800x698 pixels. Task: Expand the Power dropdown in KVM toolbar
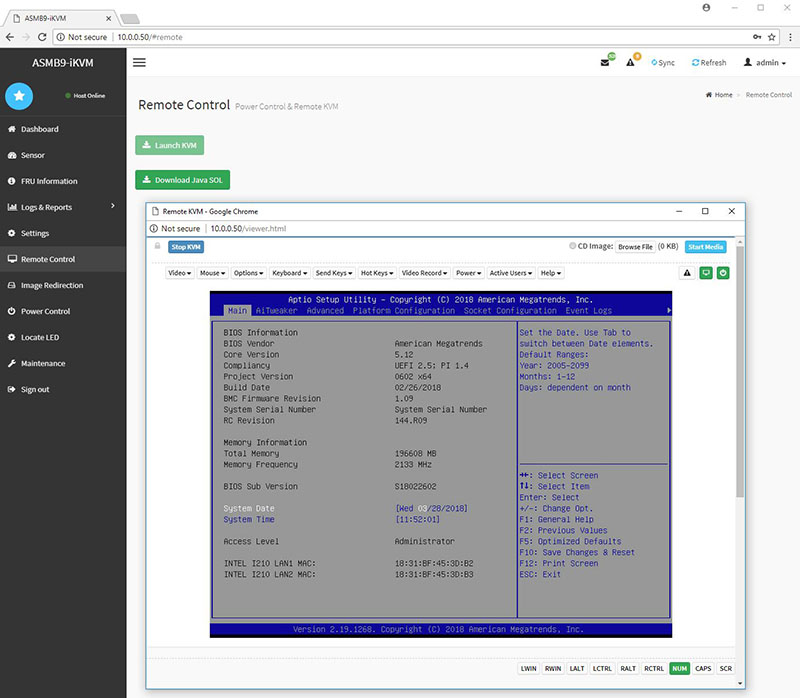click(x=467, y=273)
